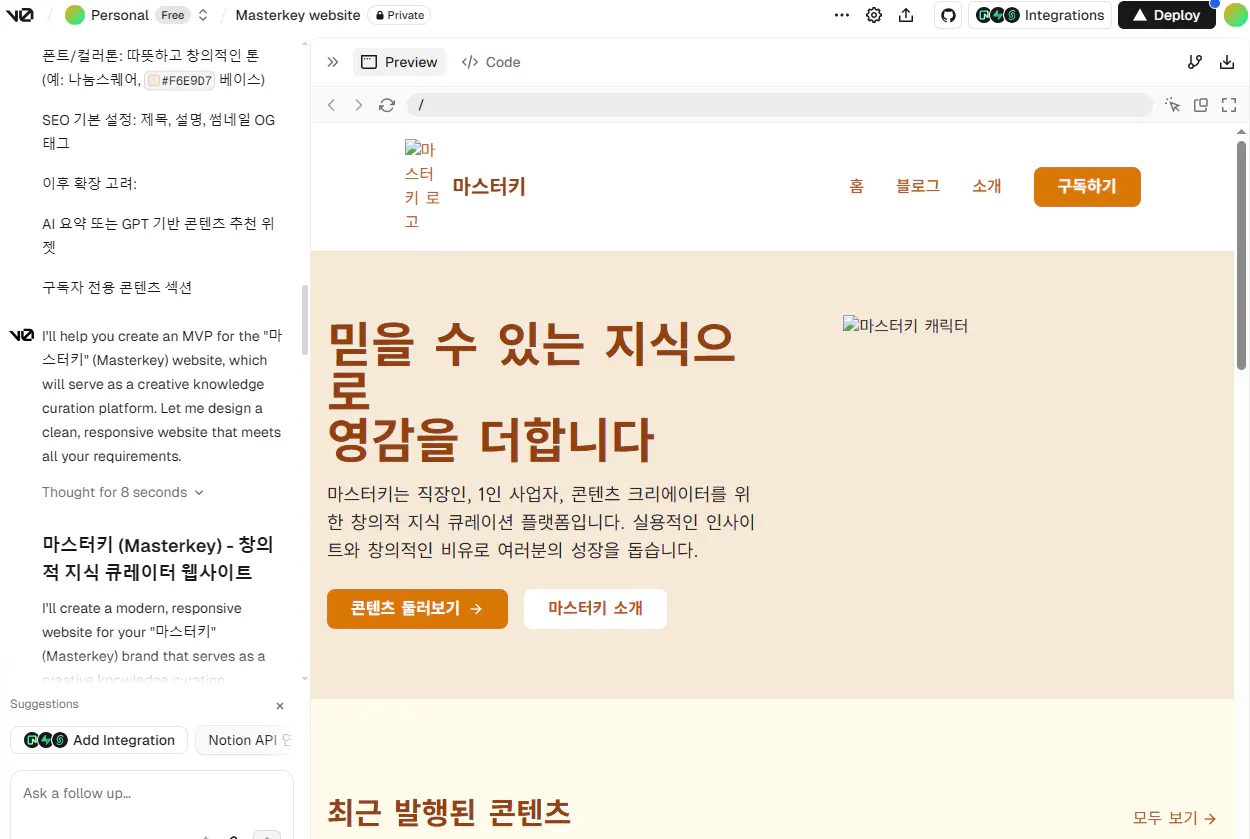Viewport: 1250px width, 839px height.
Task: Click the 콘텐츠 둘러보기 button
Action: (x=417, y=608)
